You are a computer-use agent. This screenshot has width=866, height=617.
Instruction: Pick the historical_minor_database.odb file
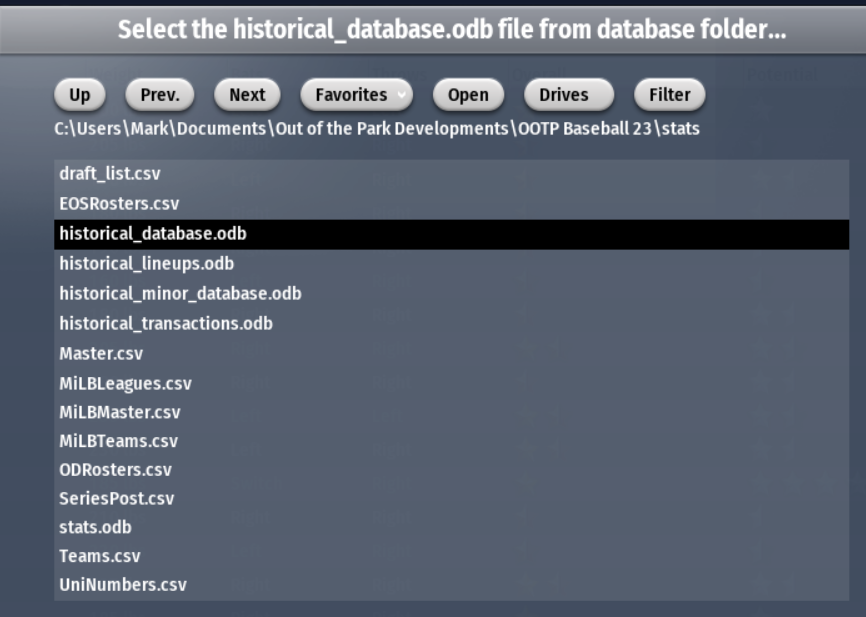[x=180, y=294]
